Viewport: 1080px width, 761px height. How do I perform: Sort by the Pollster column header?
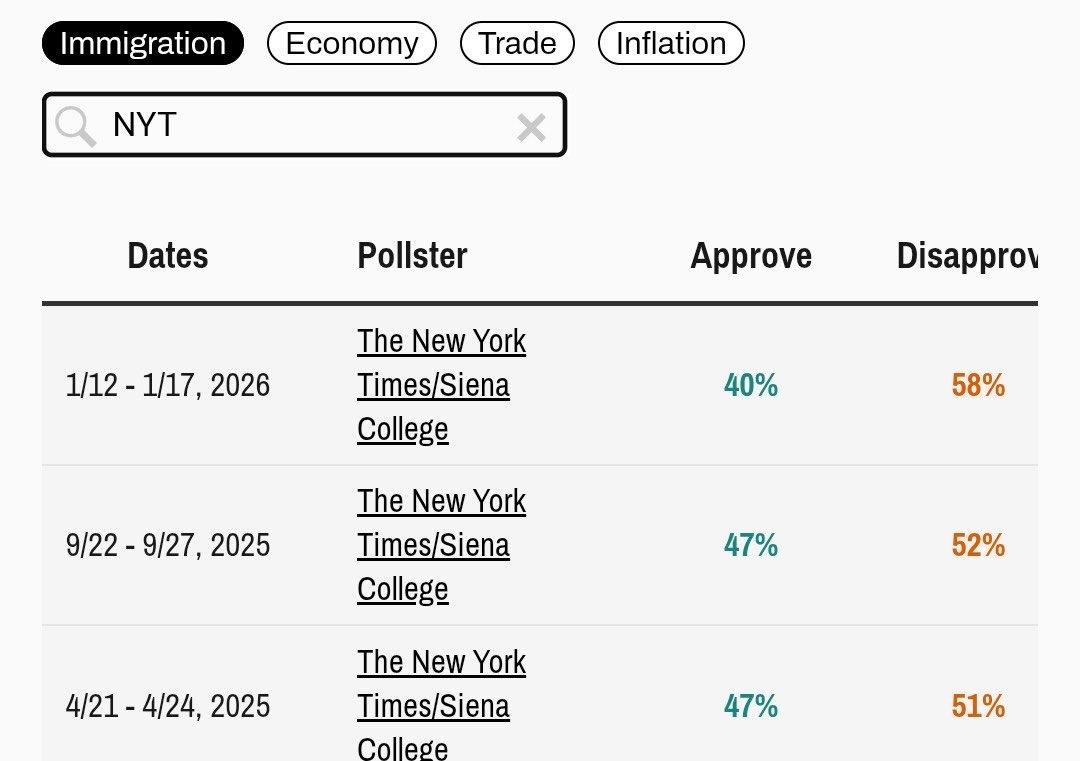click(x=412, y=256)
